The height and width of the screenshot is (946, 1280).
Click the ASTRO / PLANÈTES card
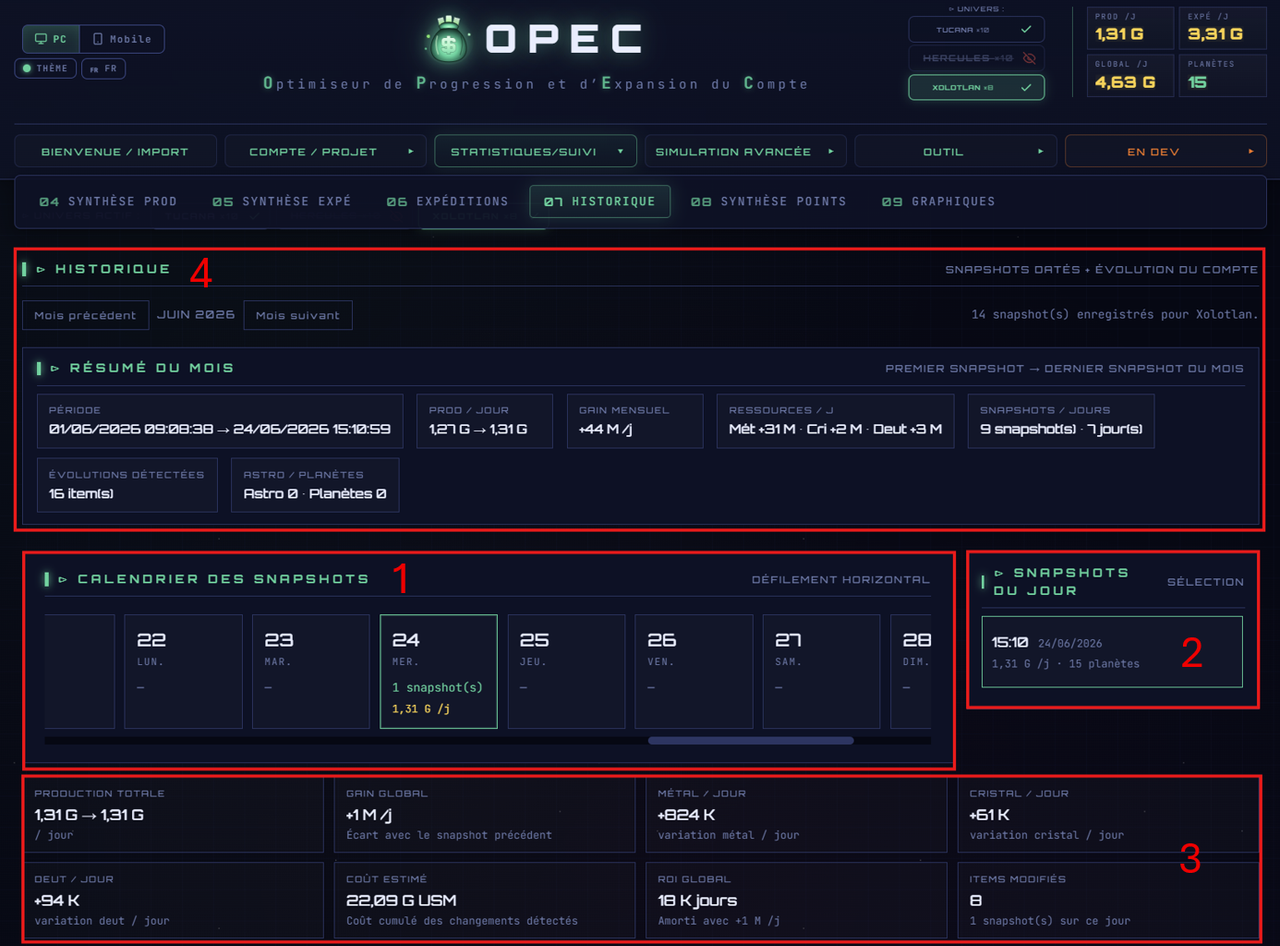[315, 485]
